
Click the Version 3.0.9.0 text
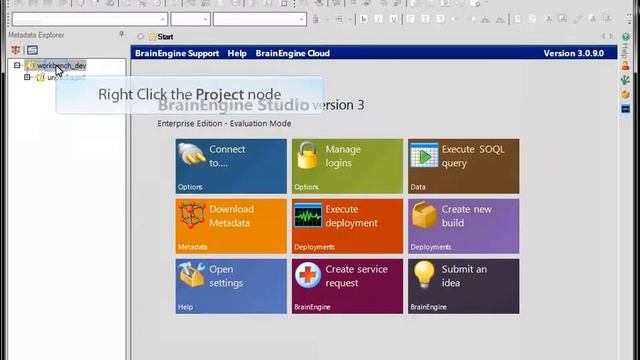click(573, 53)
